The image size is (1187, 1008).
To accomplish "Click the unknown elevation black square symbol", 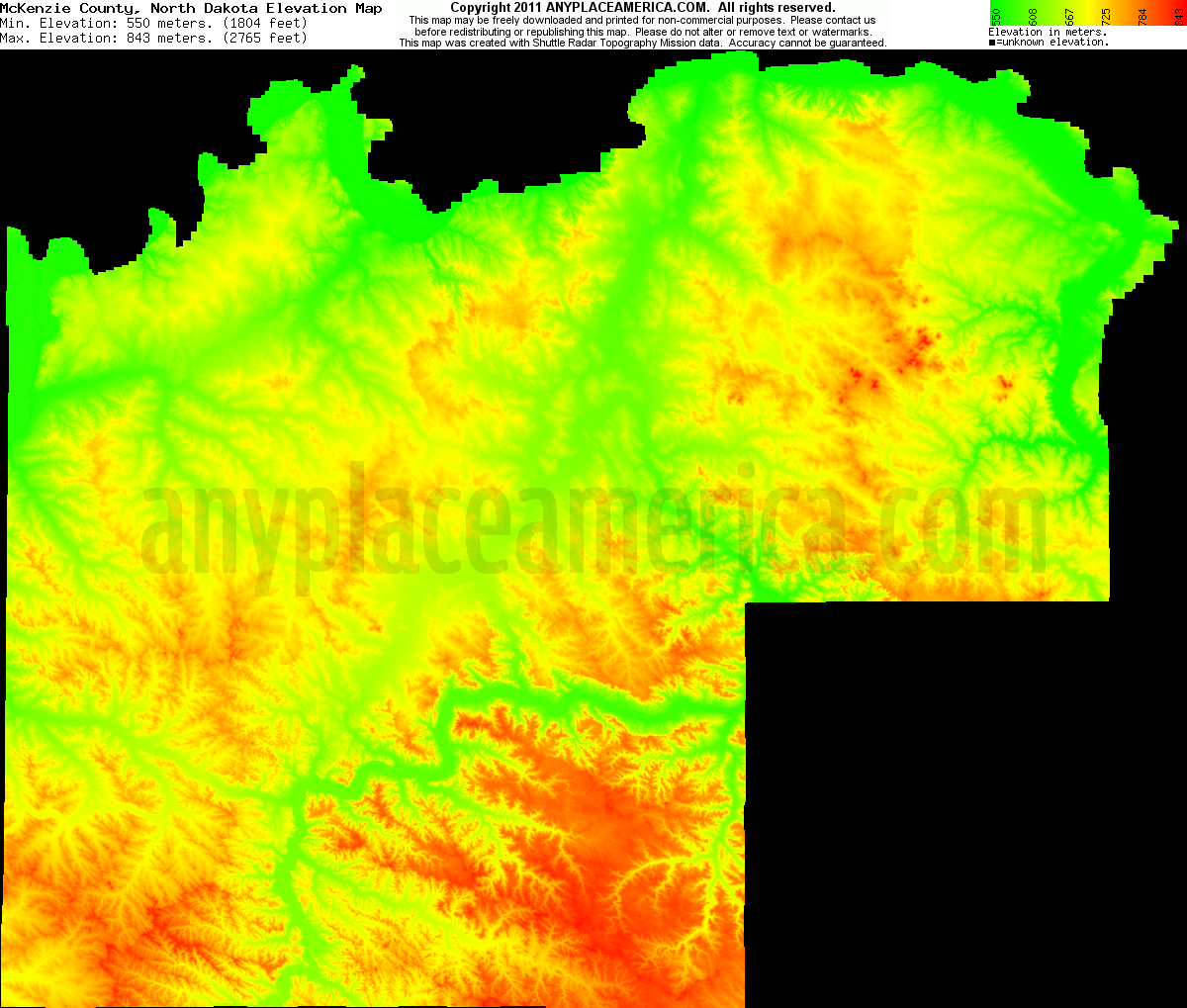I will click(x=990, y=41).
